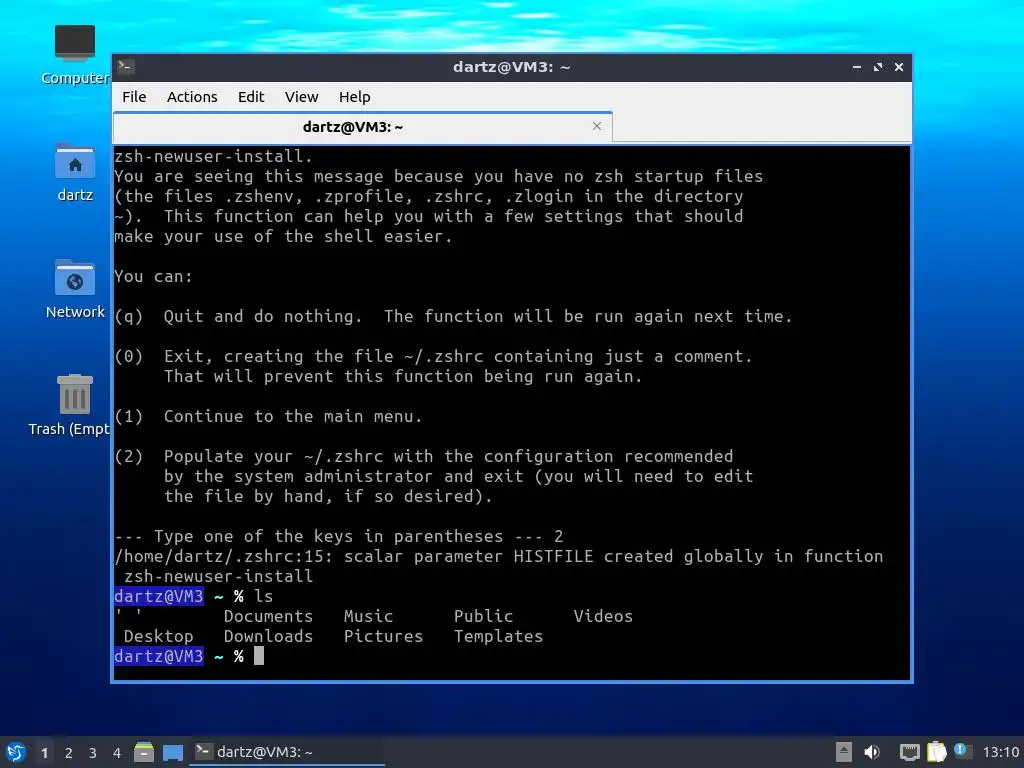Click the Documents directory name
1024x768 pixels.
pyautogui.click(x=268, y=616)
